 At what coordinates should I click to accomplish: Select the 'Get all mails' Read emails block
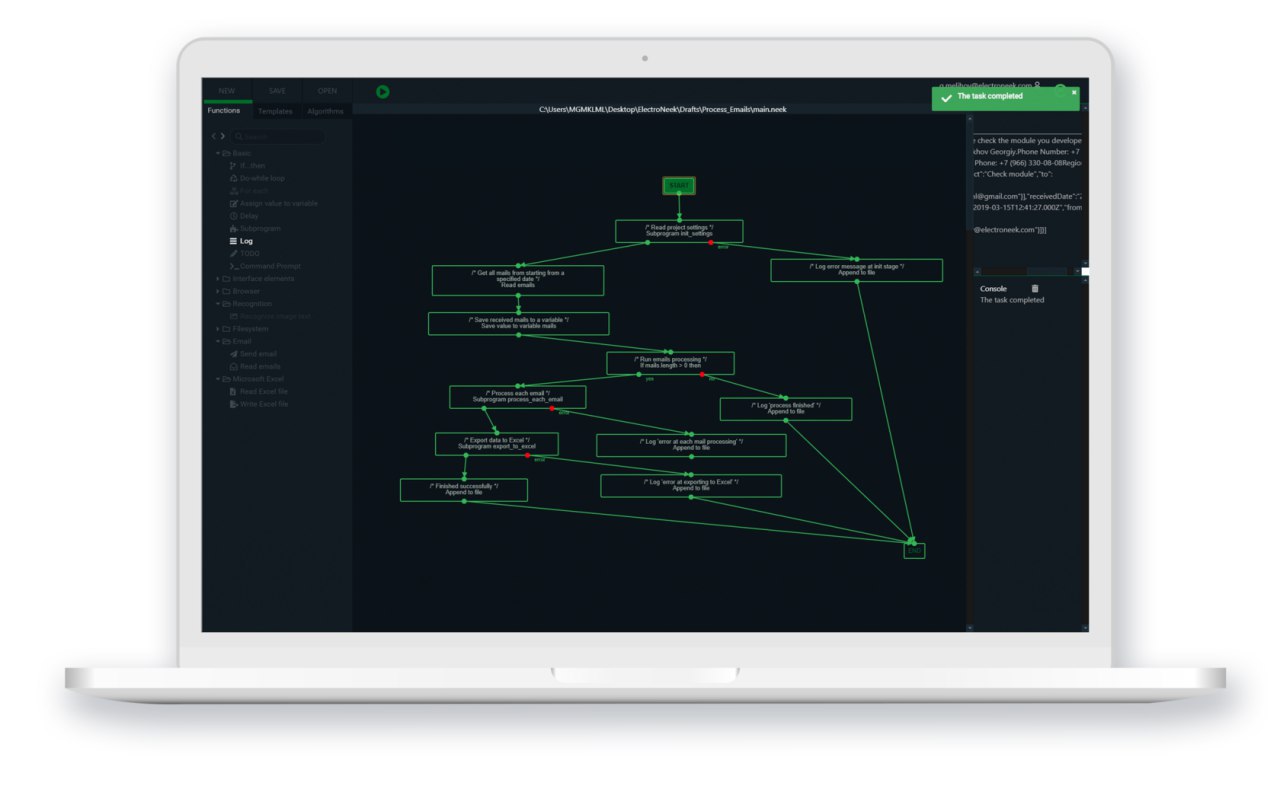(518, 280)
